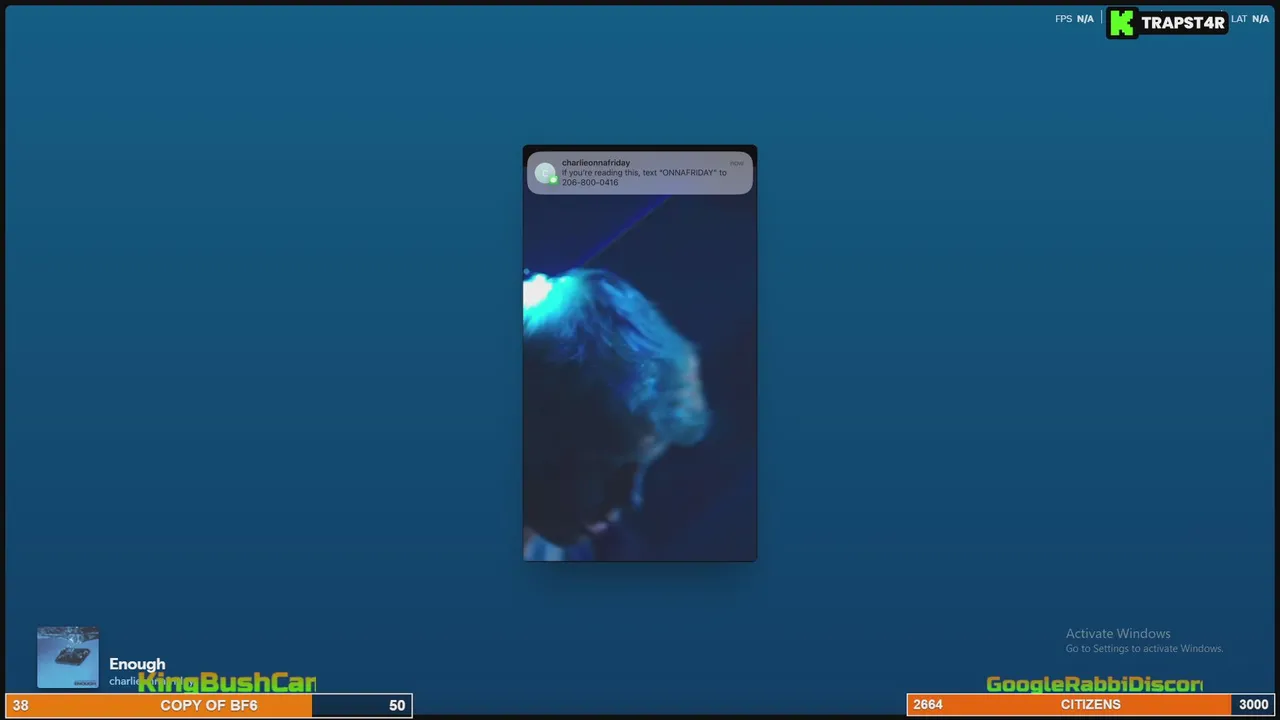The height and width of the screenshot is (720, 1280).
Task: Click the green Kick logo icon
Action: [1122, 23]
